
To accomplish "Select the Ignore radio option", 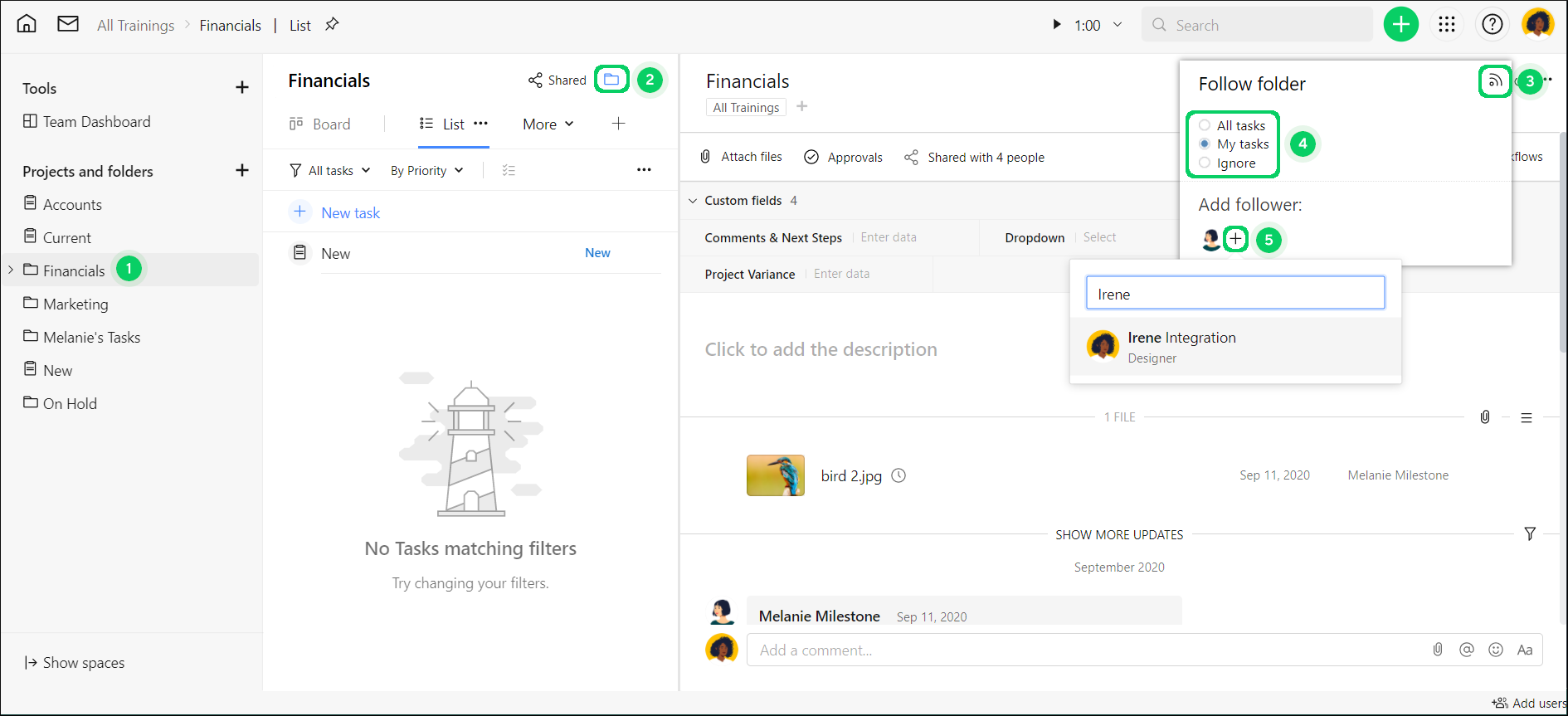I will pos(1205,163).
